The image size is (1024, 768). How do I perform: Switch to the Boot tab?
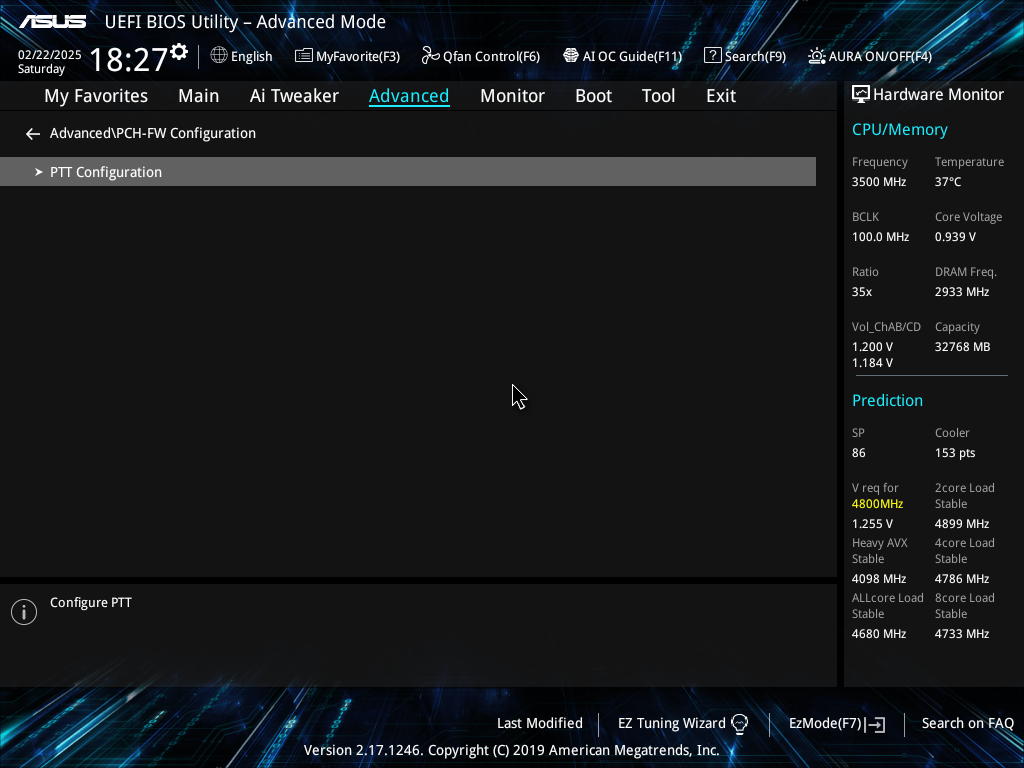pyautogui.click(x=593, y=96)
